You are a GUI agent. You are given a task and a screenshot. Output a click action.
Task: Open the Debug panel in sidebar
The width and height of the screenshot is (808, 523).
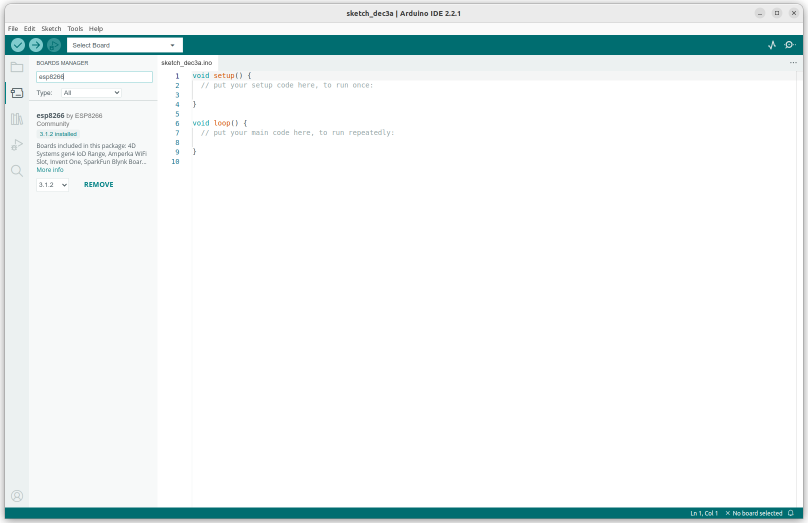[16, 145]
